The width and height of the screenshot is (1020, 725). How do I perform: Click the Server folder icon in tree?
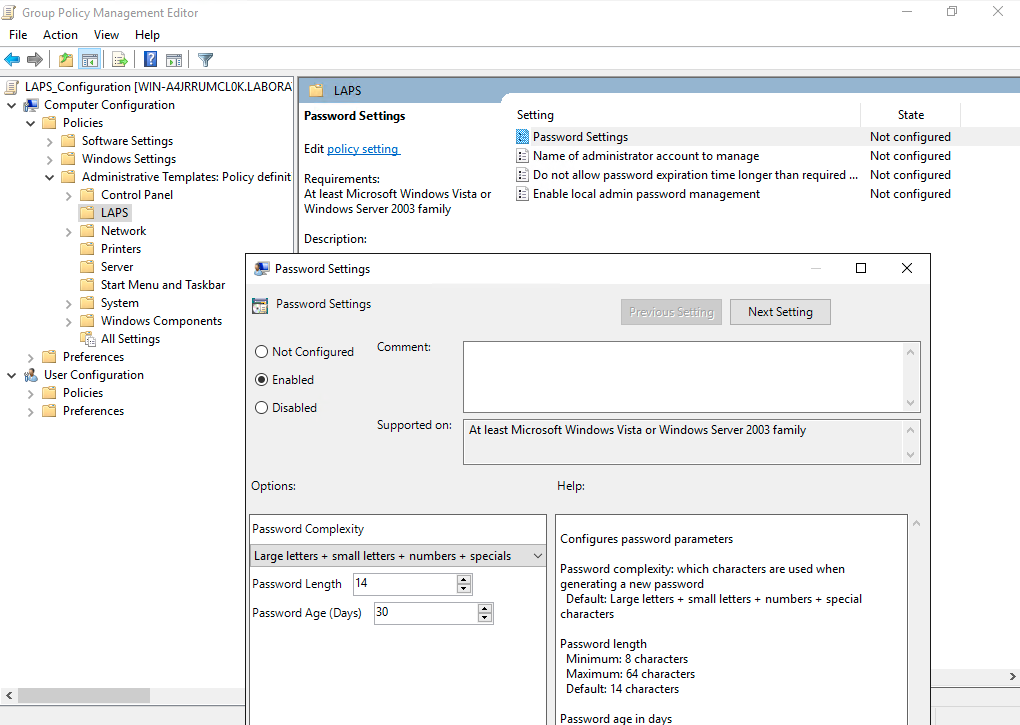click(x=87, y=267)
